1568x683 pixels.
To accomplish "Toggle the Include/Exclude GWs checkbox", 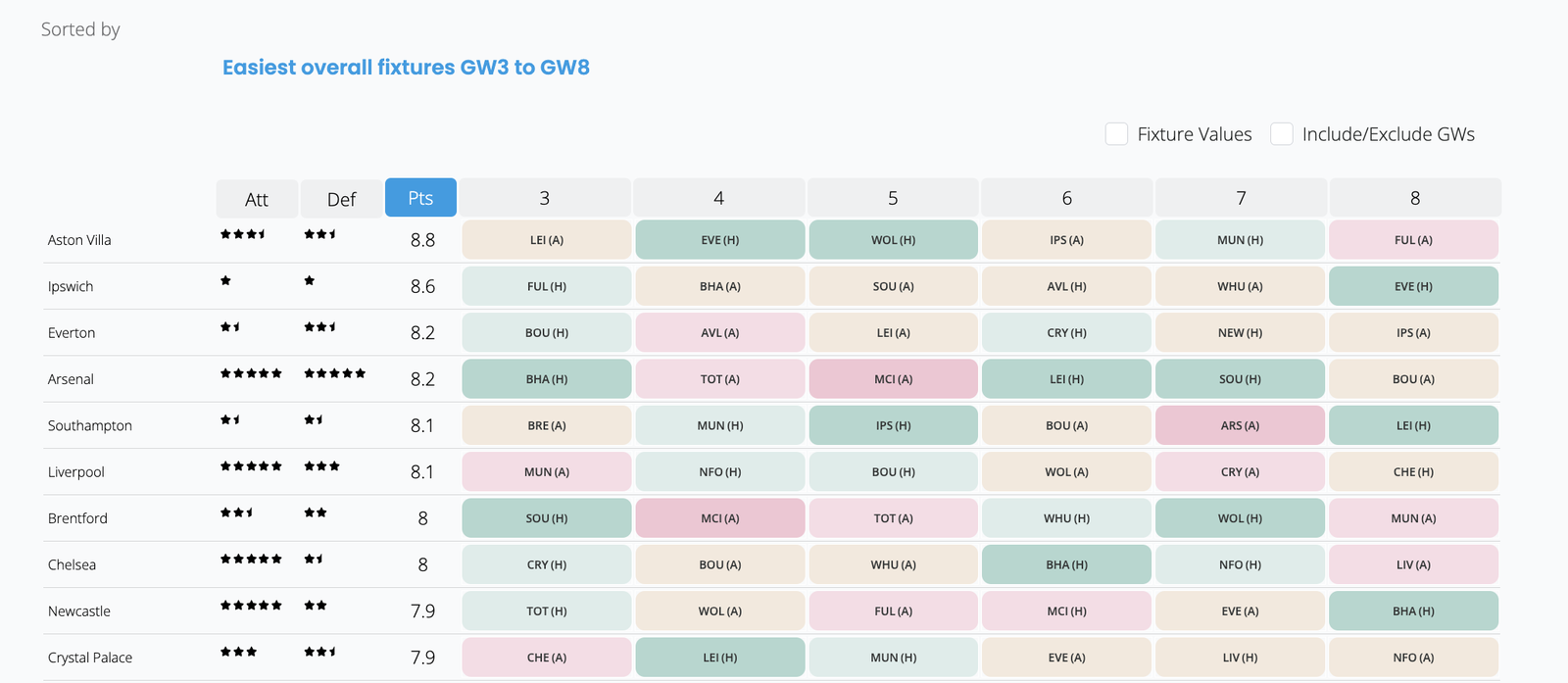I will 1281,134.
